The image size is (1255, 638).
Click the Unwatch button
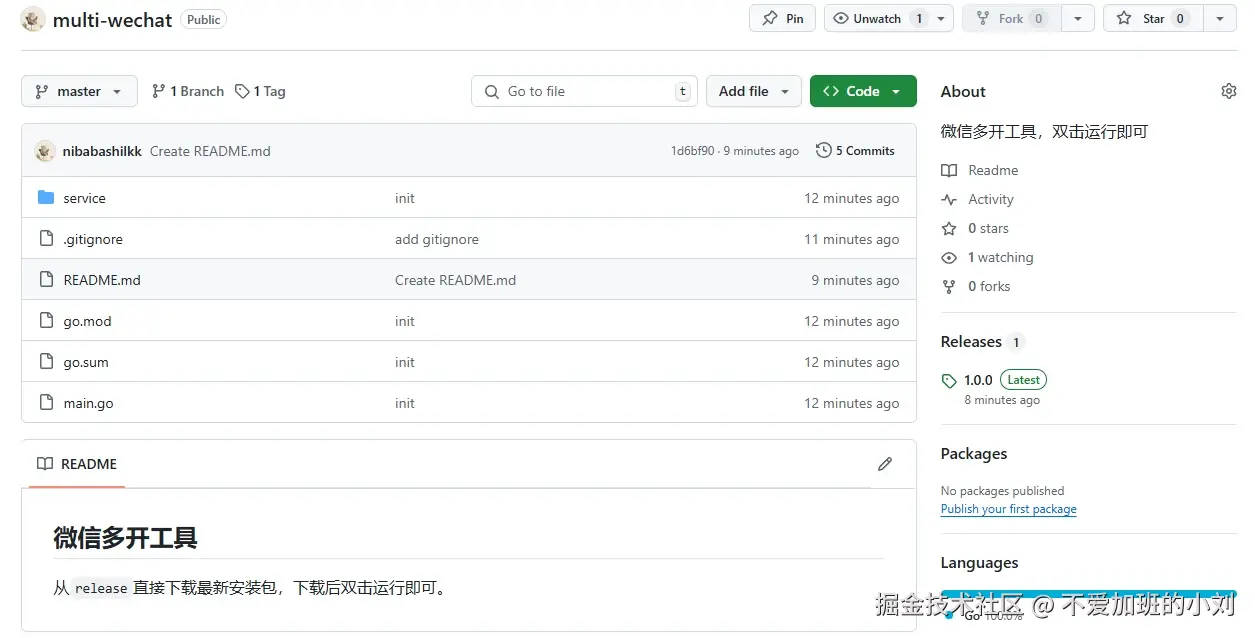click(x=878, y=18)
